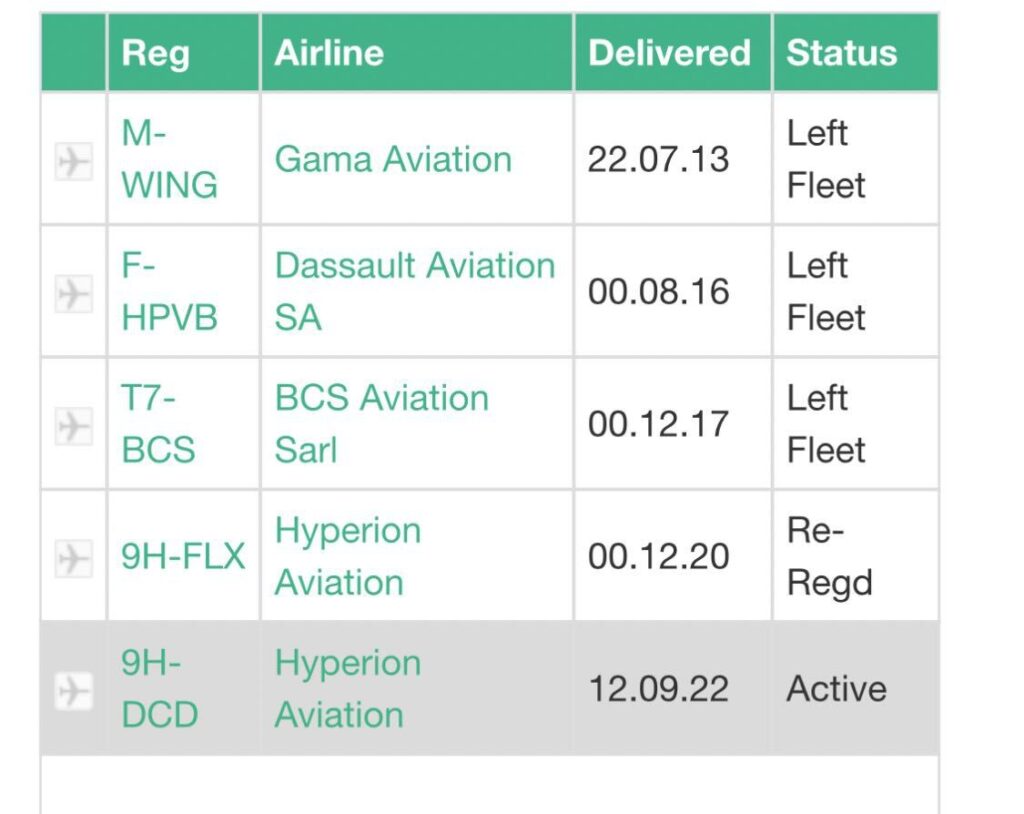Open the 9H-FLX registration link
The height and width of the screenshot is (814, 1024).
tap(183, 557)
